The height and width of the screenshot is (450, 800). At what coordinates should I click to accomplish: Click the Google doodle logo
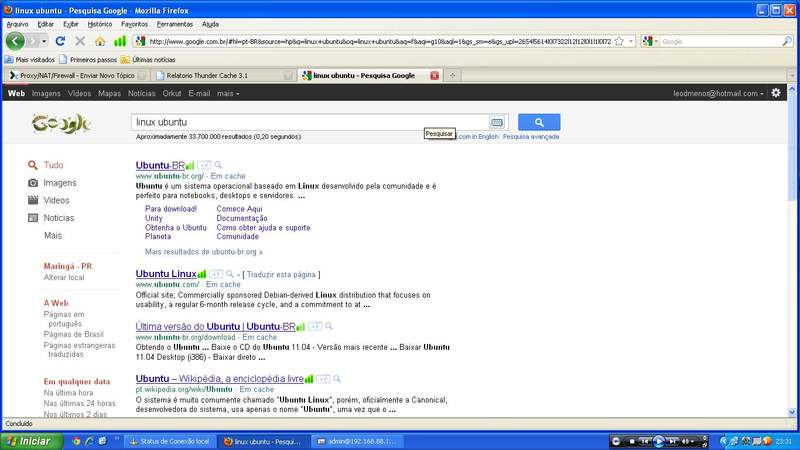[x=62, y=123]
